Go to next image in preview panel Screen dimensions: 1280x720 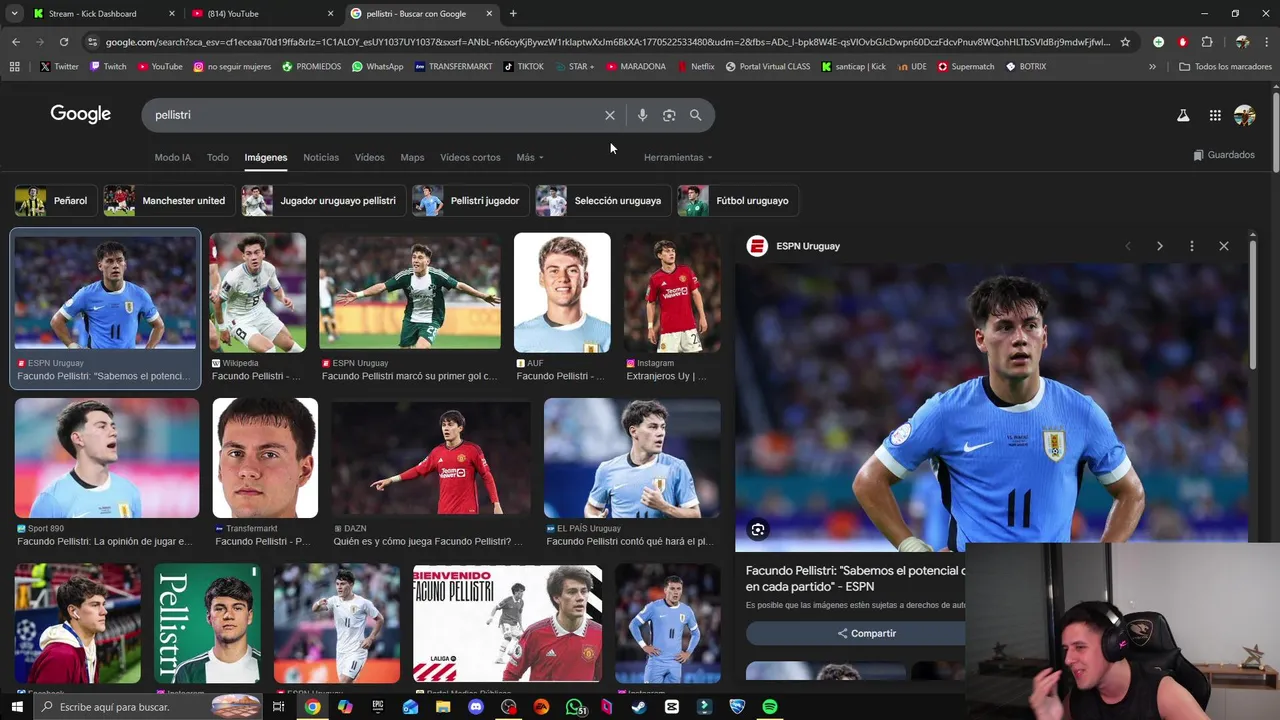pos(1159,246)
